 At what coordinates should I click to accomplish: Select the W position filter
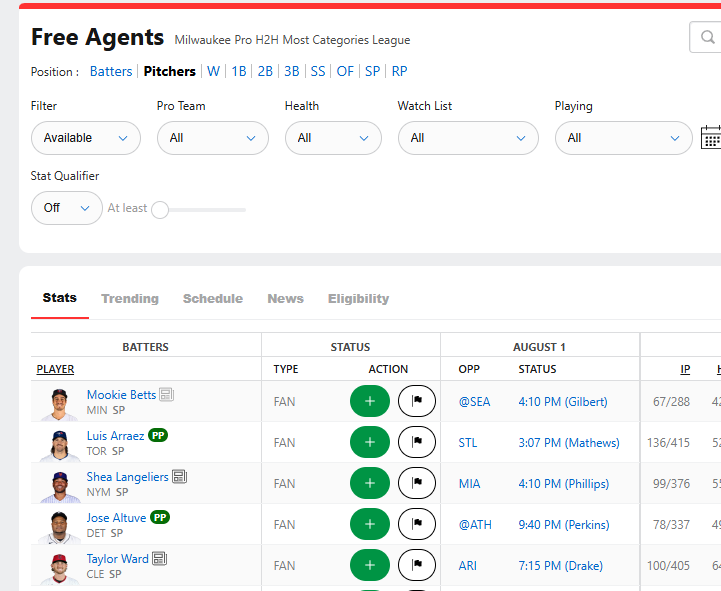pos(213,71)
